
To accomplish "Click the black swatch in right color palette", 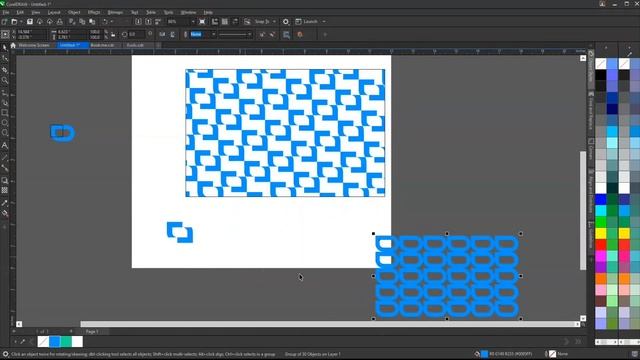I will 601,75.
